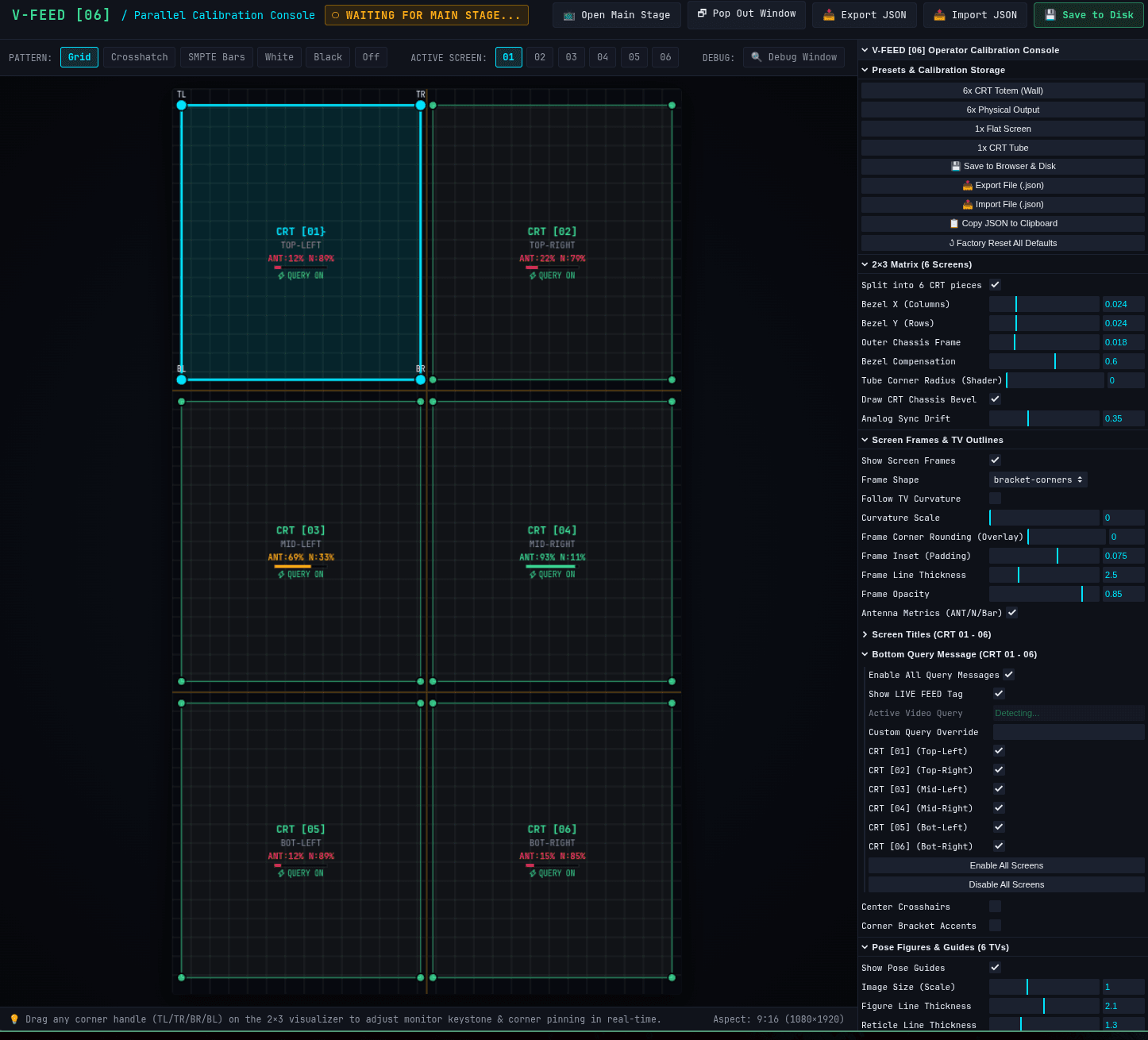This screenshot has width=1148, height=1040.
Task: Select the Crosshatch pattern
Action: 140,57
